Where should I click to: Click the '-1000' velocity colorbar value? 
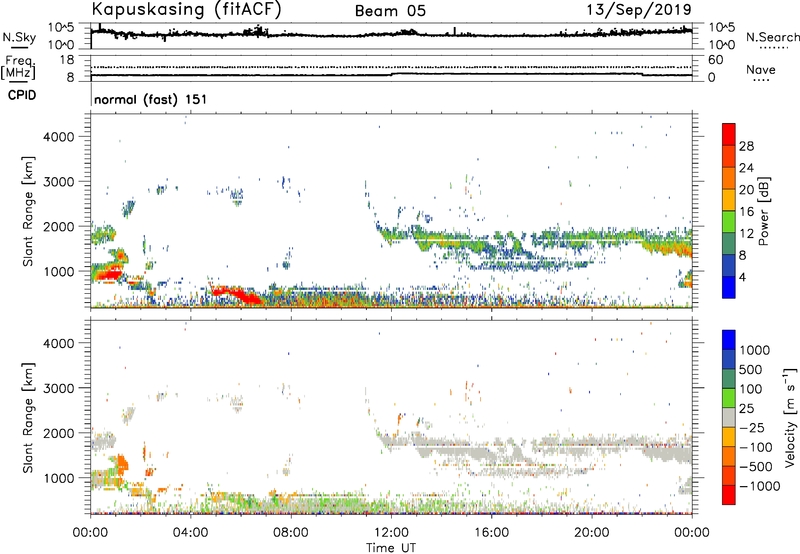pos(759,486)
